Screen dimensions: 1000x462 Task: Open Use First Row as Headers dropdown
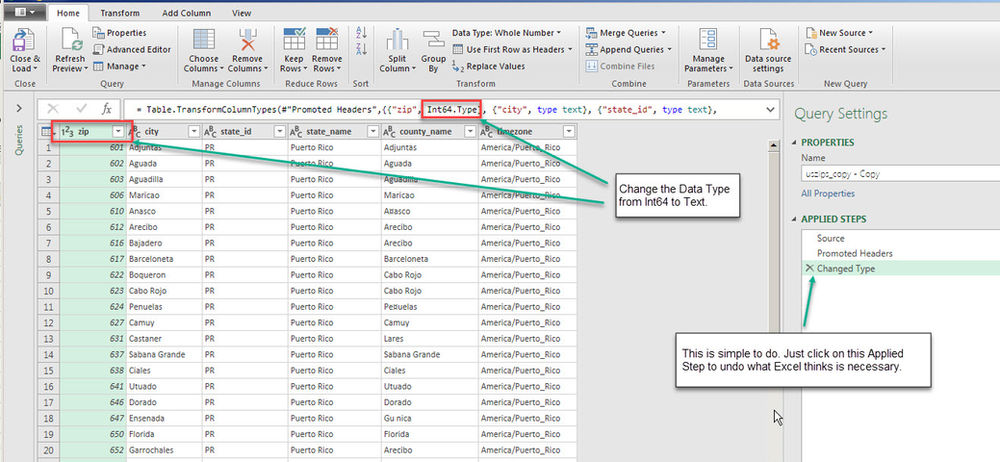[x=512, y=49]
